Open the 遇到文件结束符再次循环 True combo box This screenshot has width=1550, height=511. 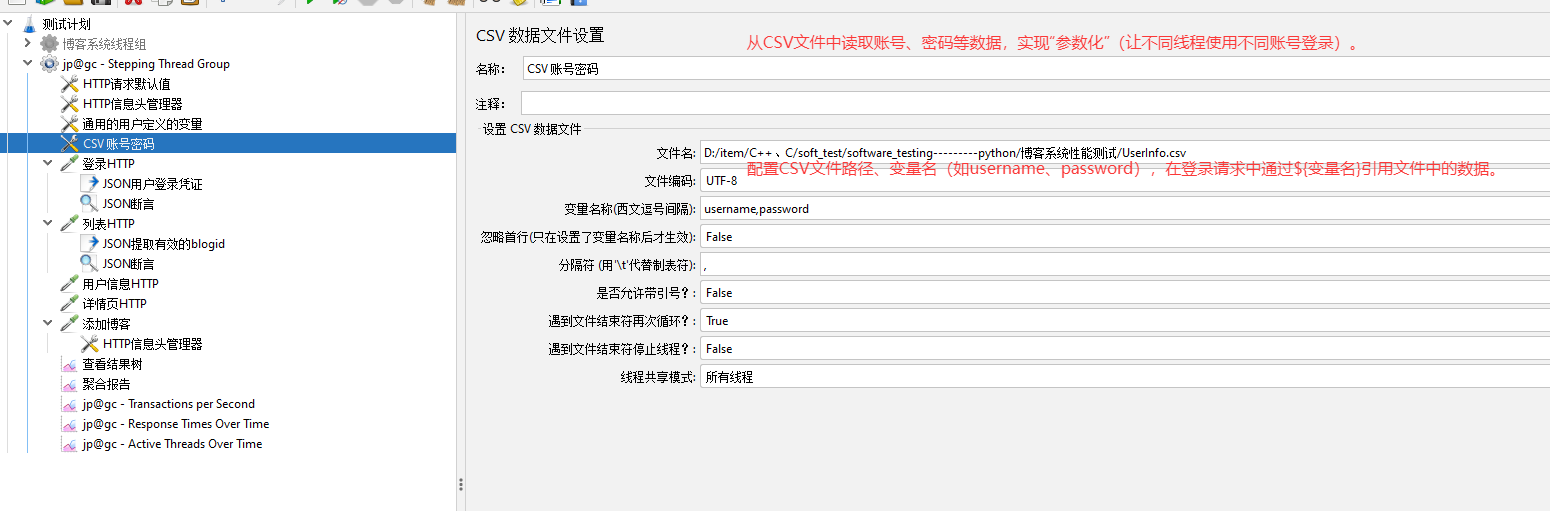(x=1125, y=321)
